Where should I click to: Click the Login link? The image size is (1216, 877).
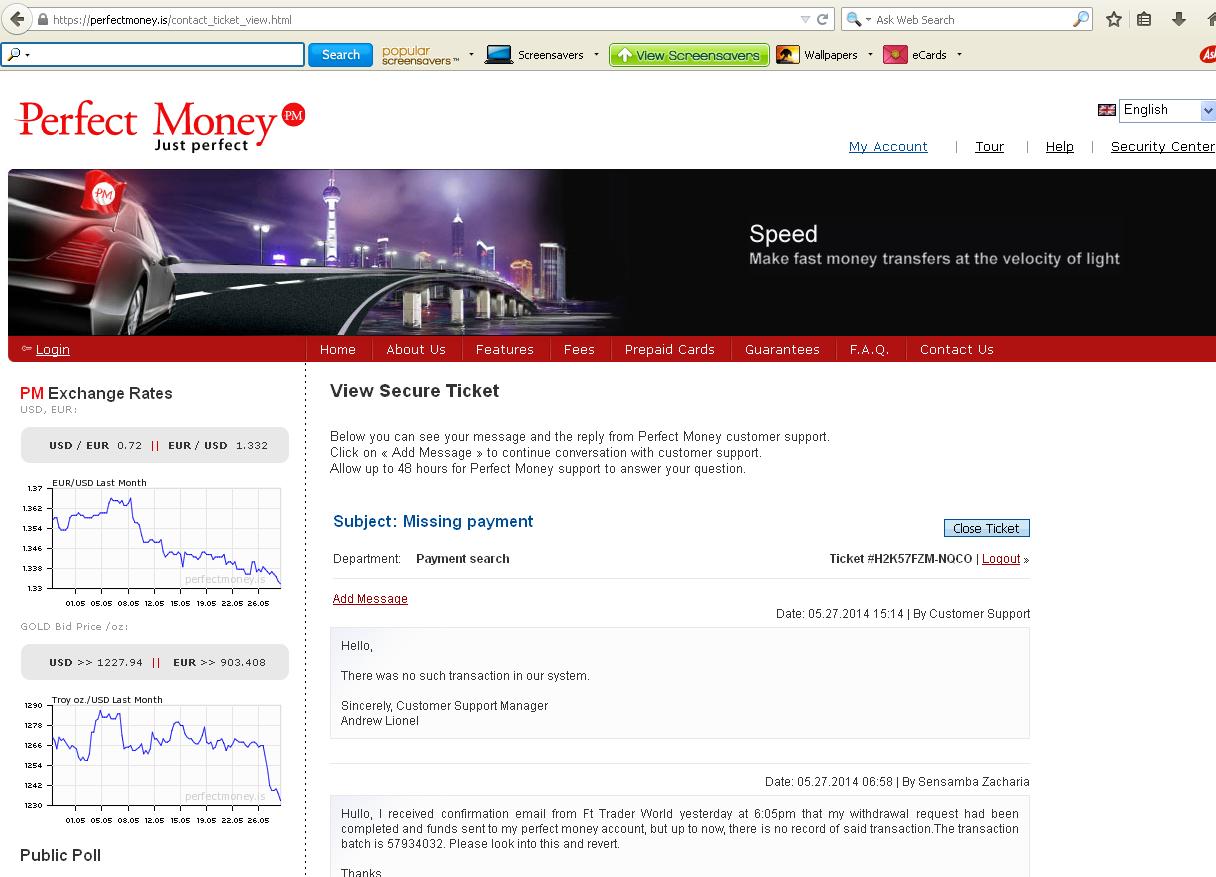53,349
